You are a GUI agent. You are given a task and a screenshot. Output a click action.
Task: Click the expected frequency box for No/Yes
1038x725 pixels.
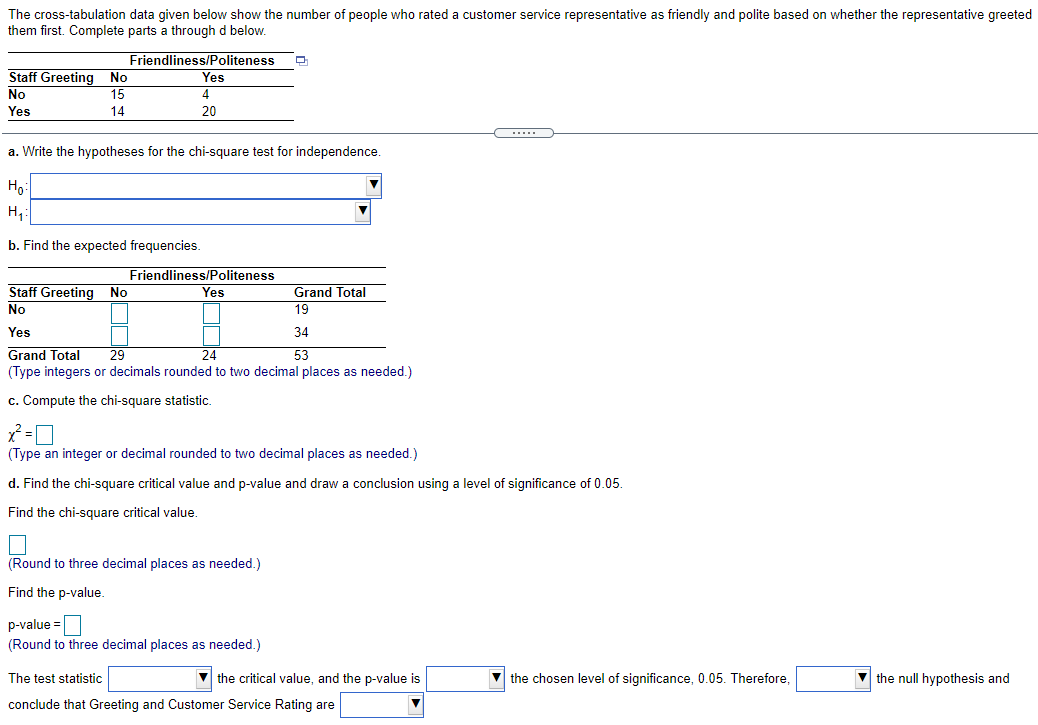coord(210,313)
